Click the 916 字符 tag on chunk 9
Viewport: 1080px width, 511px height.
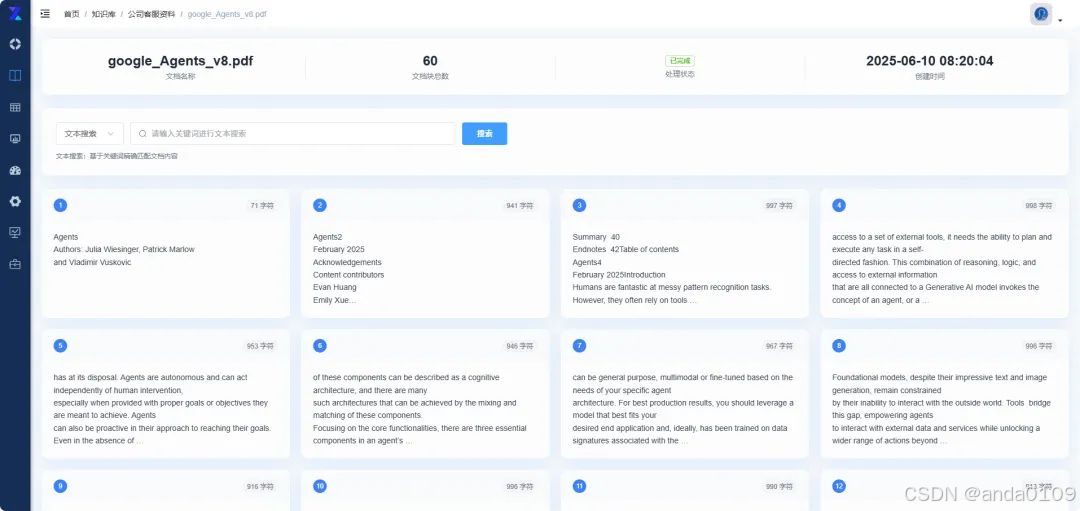(260, 486)
